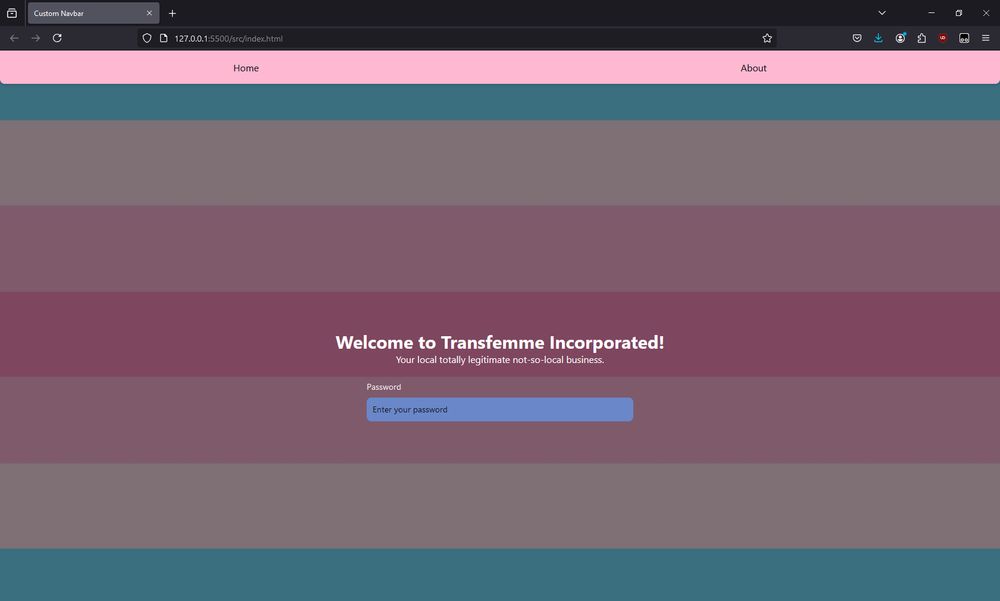Close the Firefox window
This screenshot has height=601, width=1000.
985,13
